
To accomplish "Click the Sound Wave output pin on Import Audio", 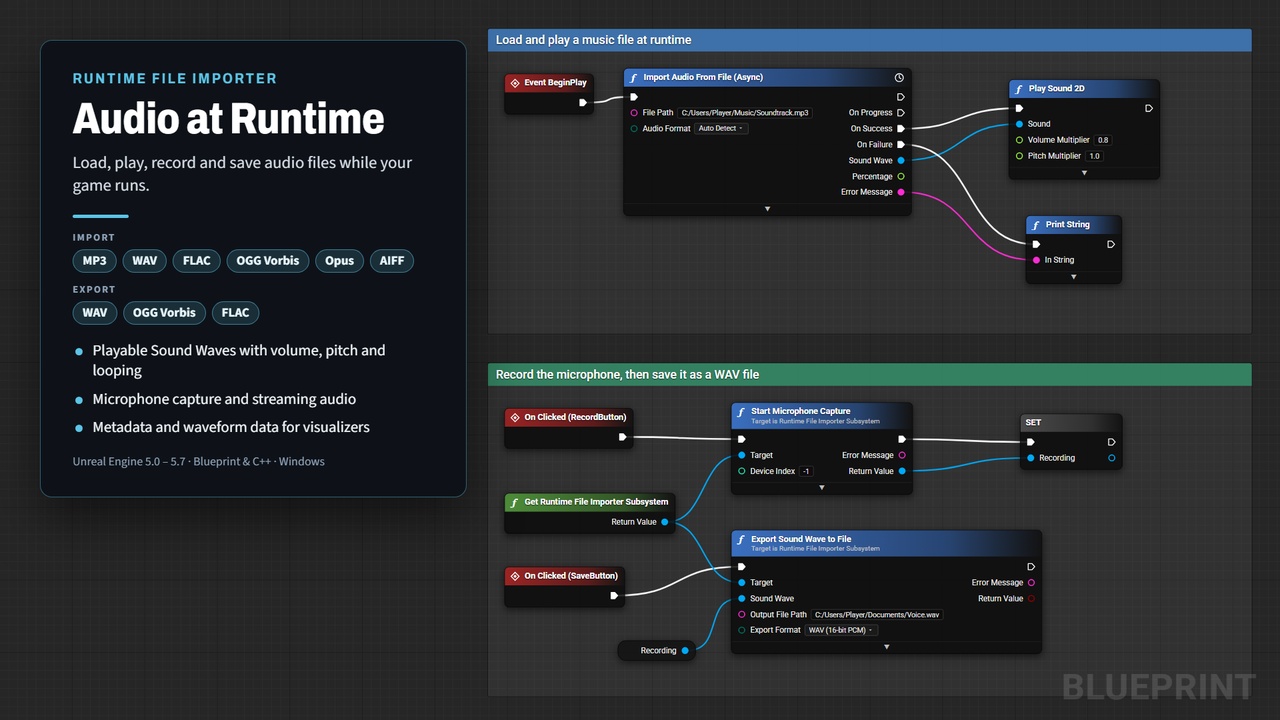I will (901, 160).
